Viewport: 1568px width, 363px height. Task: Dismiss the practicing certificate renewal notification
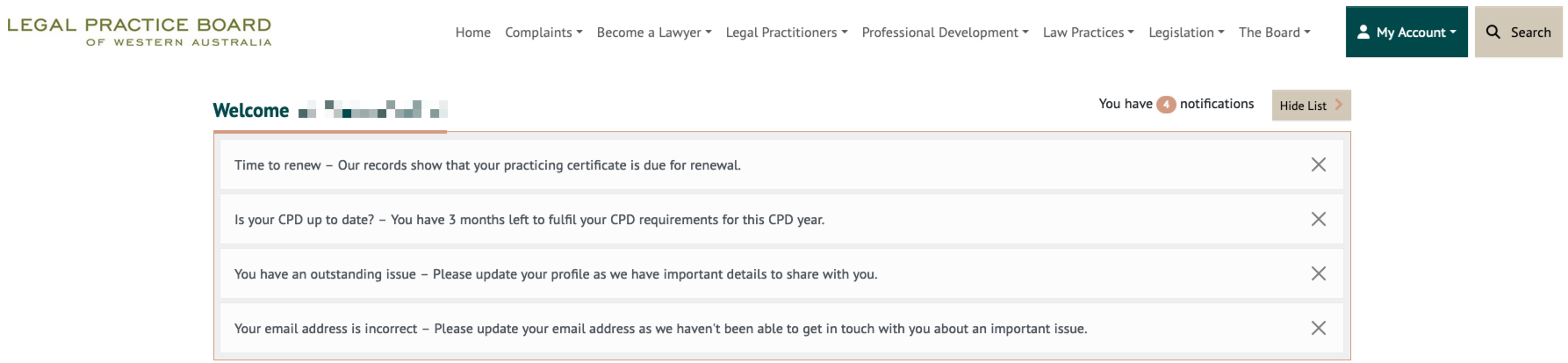[x=1318, y=164]
